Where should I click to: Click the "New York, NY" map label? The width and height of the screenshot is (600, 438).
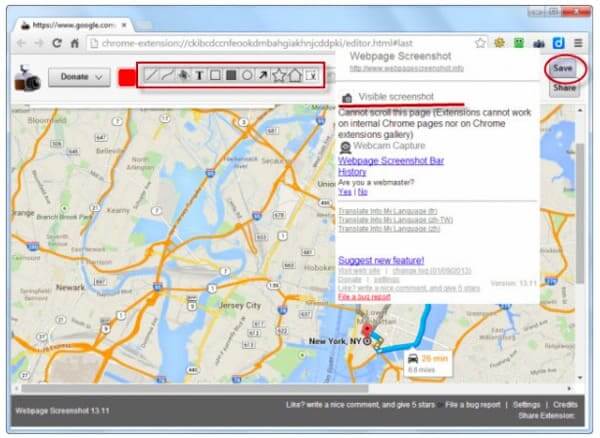(335, 341)
